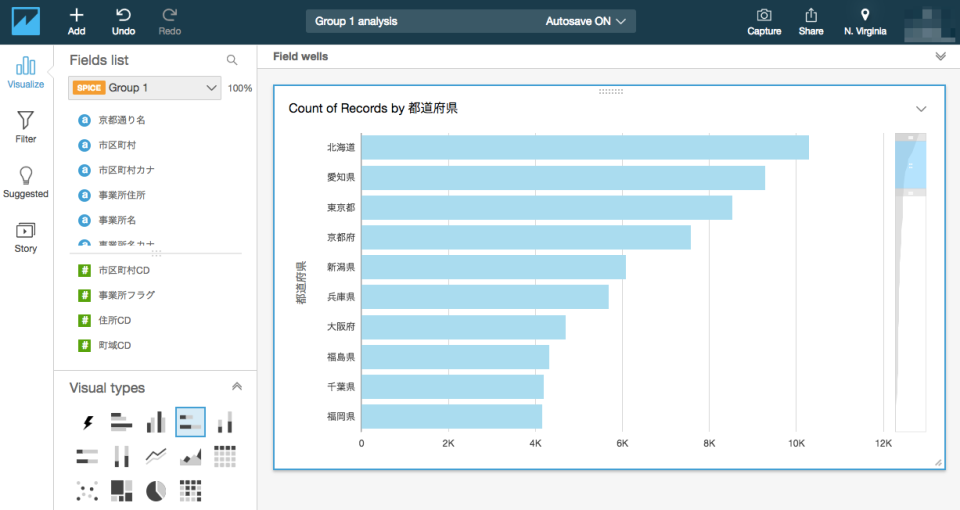Click the 京都府 bar in chart
Screen dimensions: 960x510
pos(526,237)
